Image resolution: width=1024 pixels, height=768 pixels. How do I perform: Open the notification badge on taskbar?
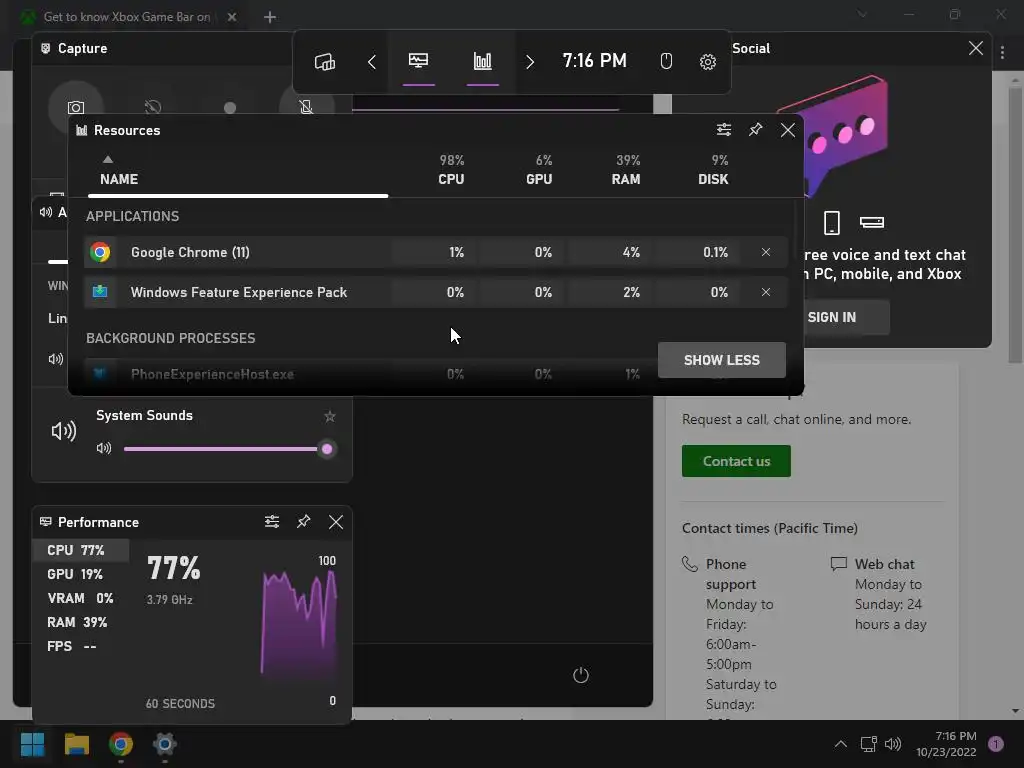pos(996,744)
